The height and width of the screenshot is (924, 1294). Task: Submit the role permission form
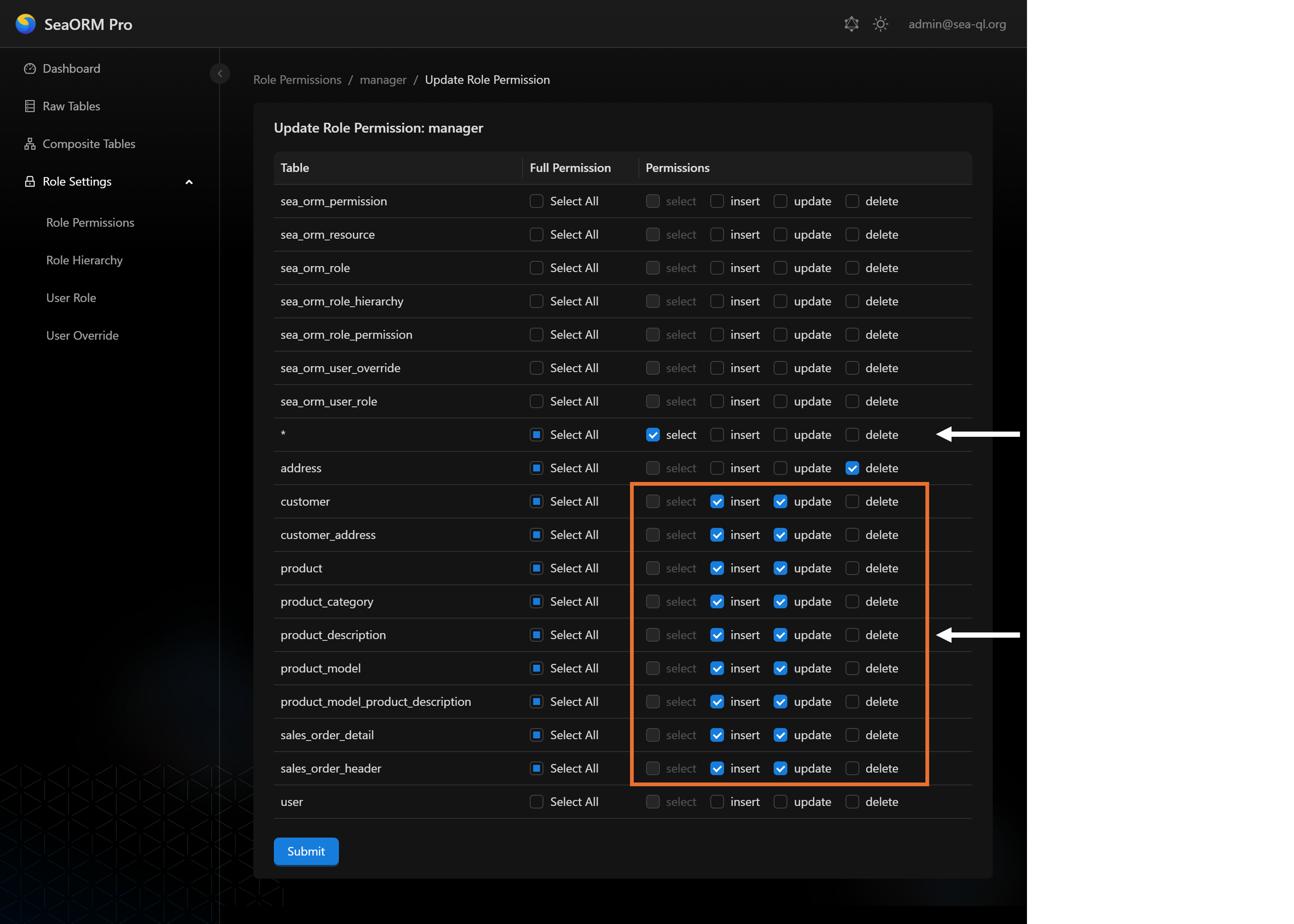point(305,851)
